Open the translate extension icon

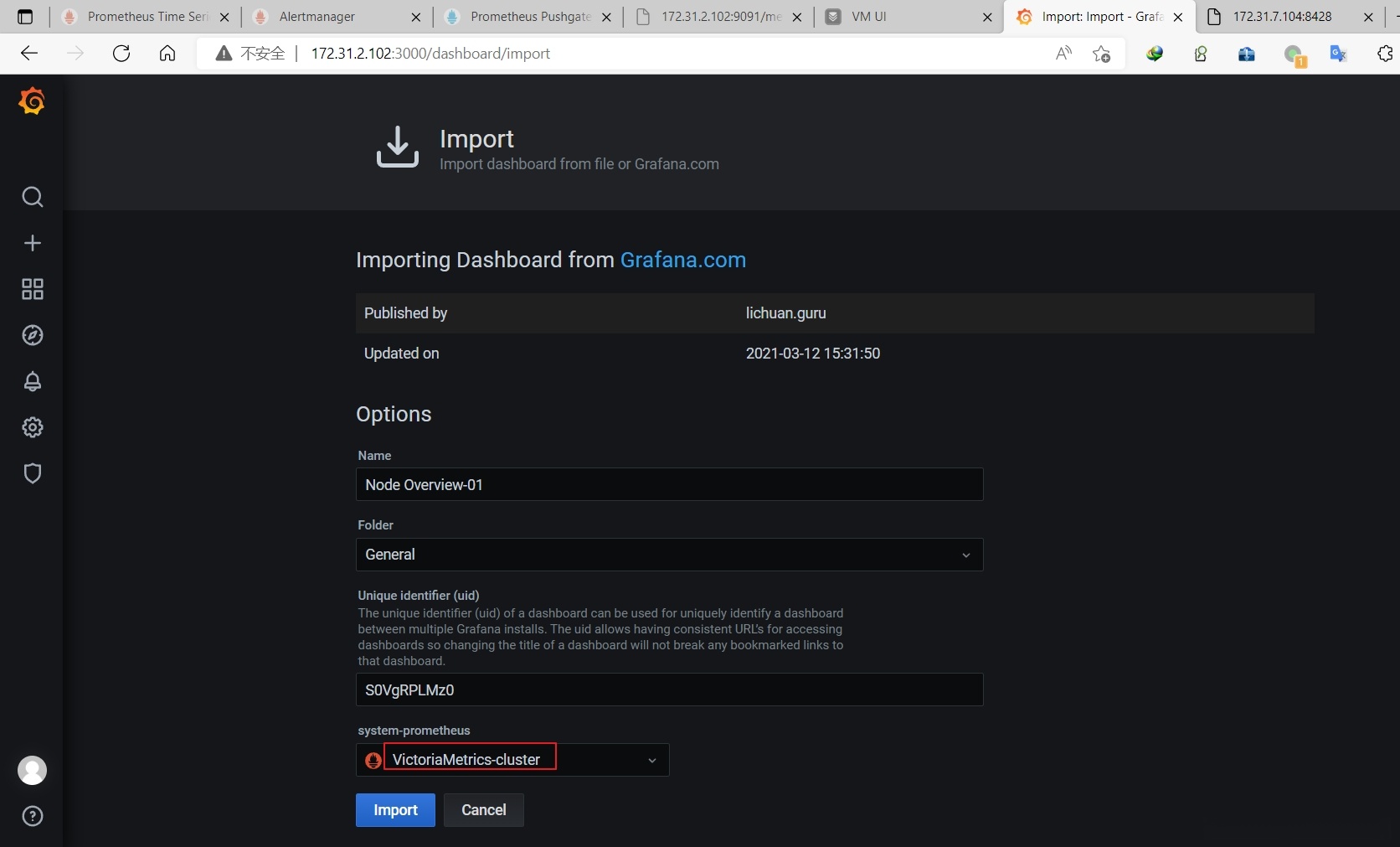pyautogui.click(x=1338, y=54)
